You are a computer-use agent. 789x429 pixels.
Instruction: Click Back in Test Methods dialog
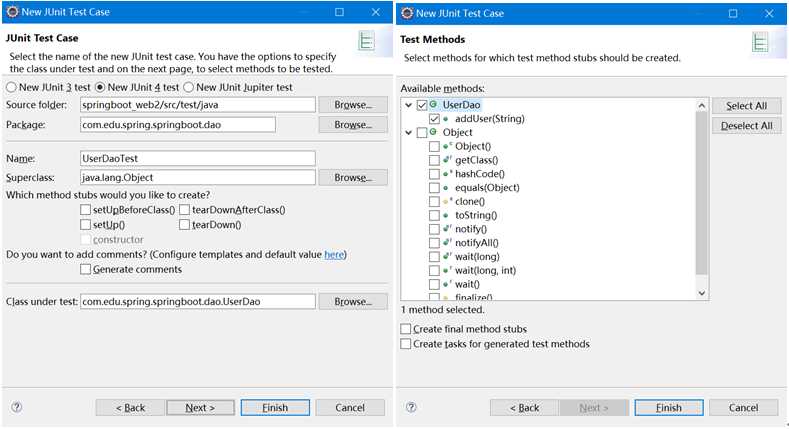[524, 407]
